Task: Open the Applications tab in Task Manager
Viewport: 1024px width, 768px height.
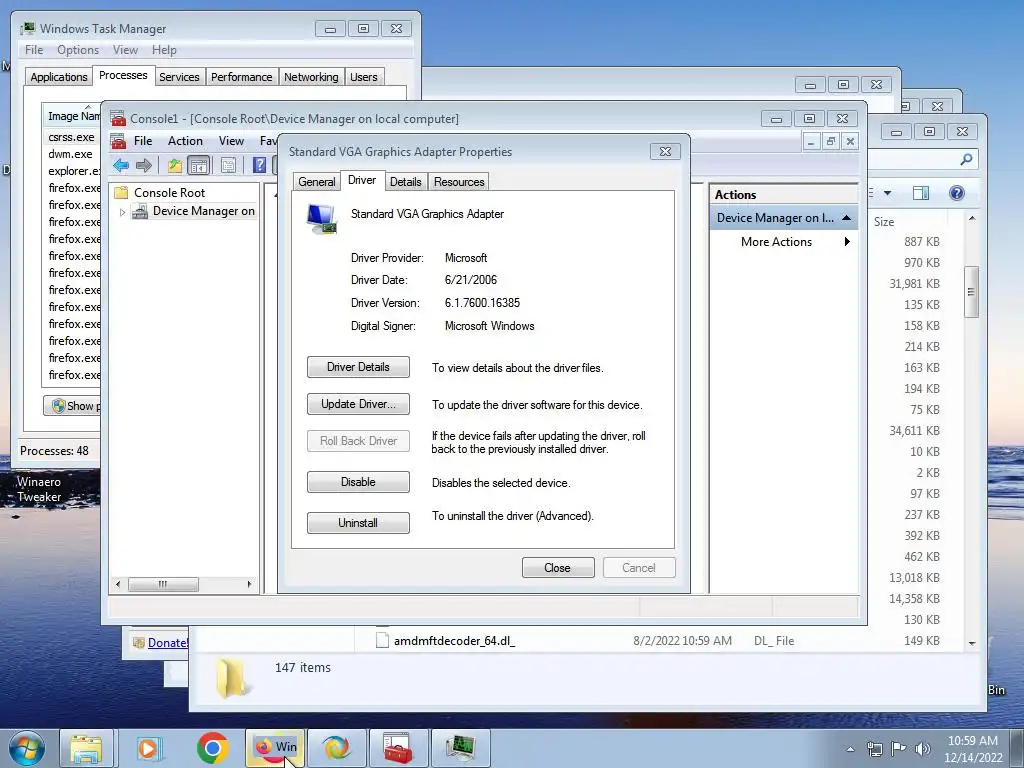Action: pyautogui.click(x=59, y=77)
